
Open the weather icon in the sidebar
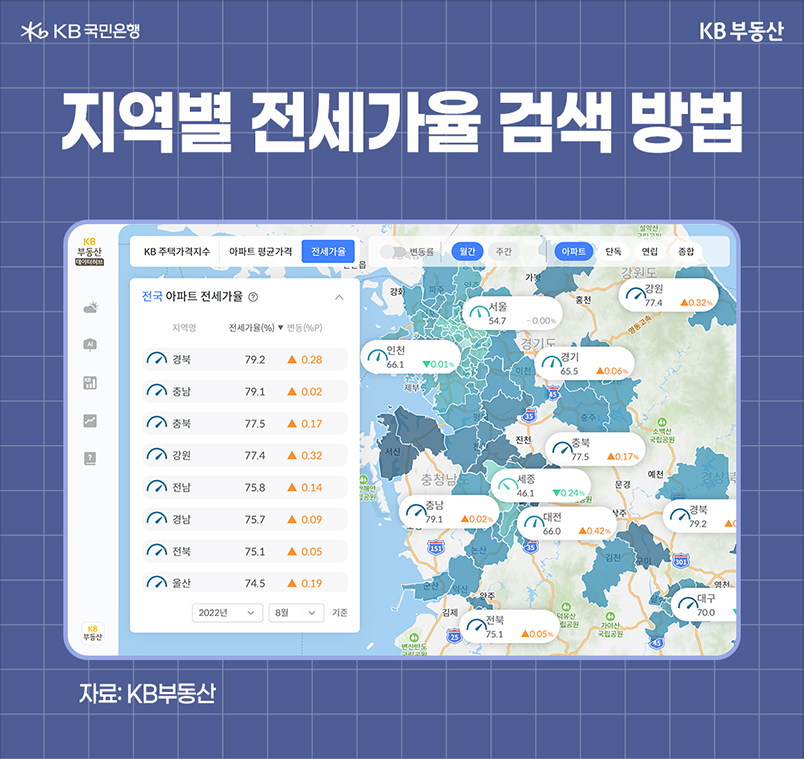(x=91, y=308)
